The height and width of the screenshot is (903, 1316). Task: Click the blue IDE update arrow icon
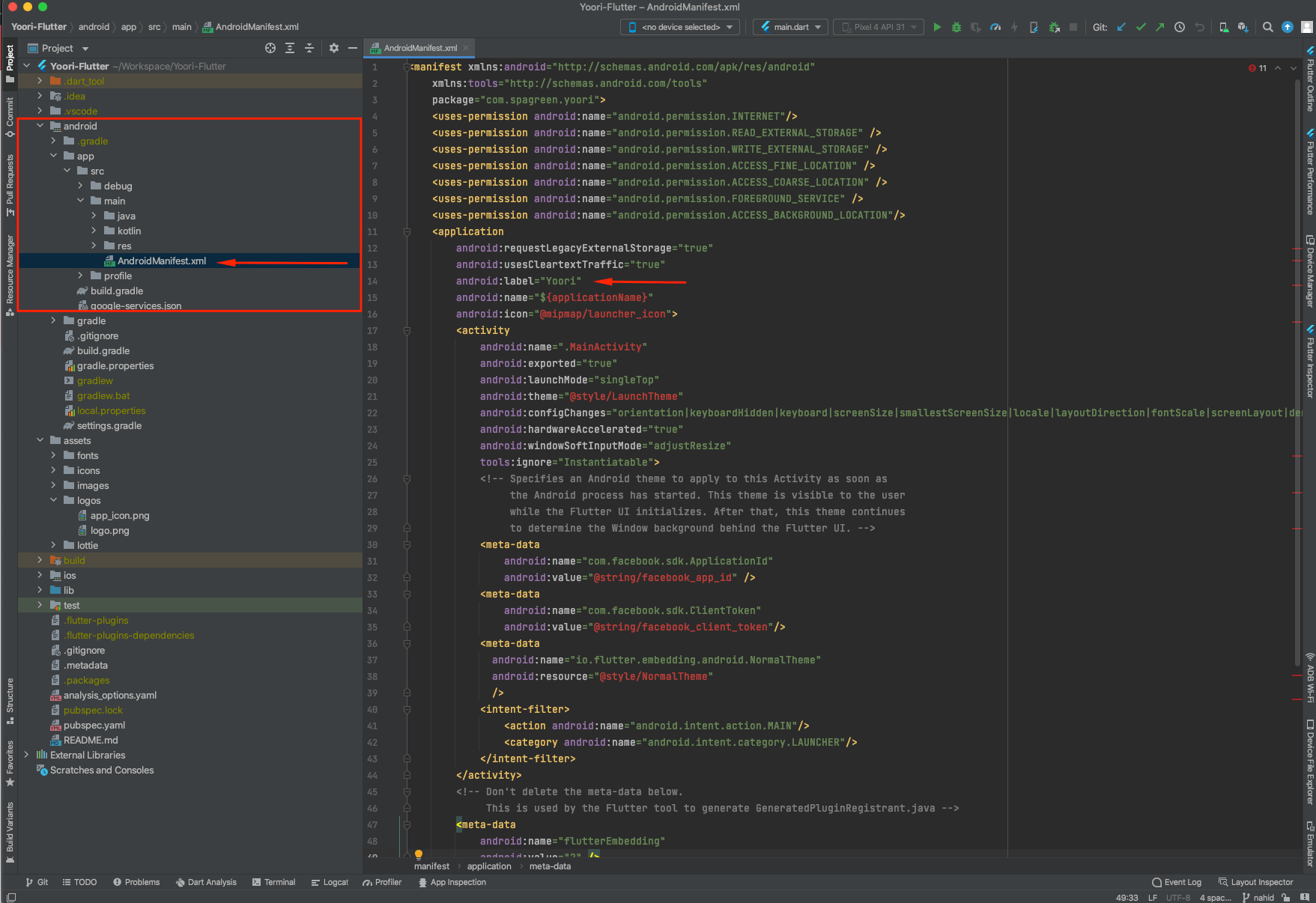pos(1288,27)
